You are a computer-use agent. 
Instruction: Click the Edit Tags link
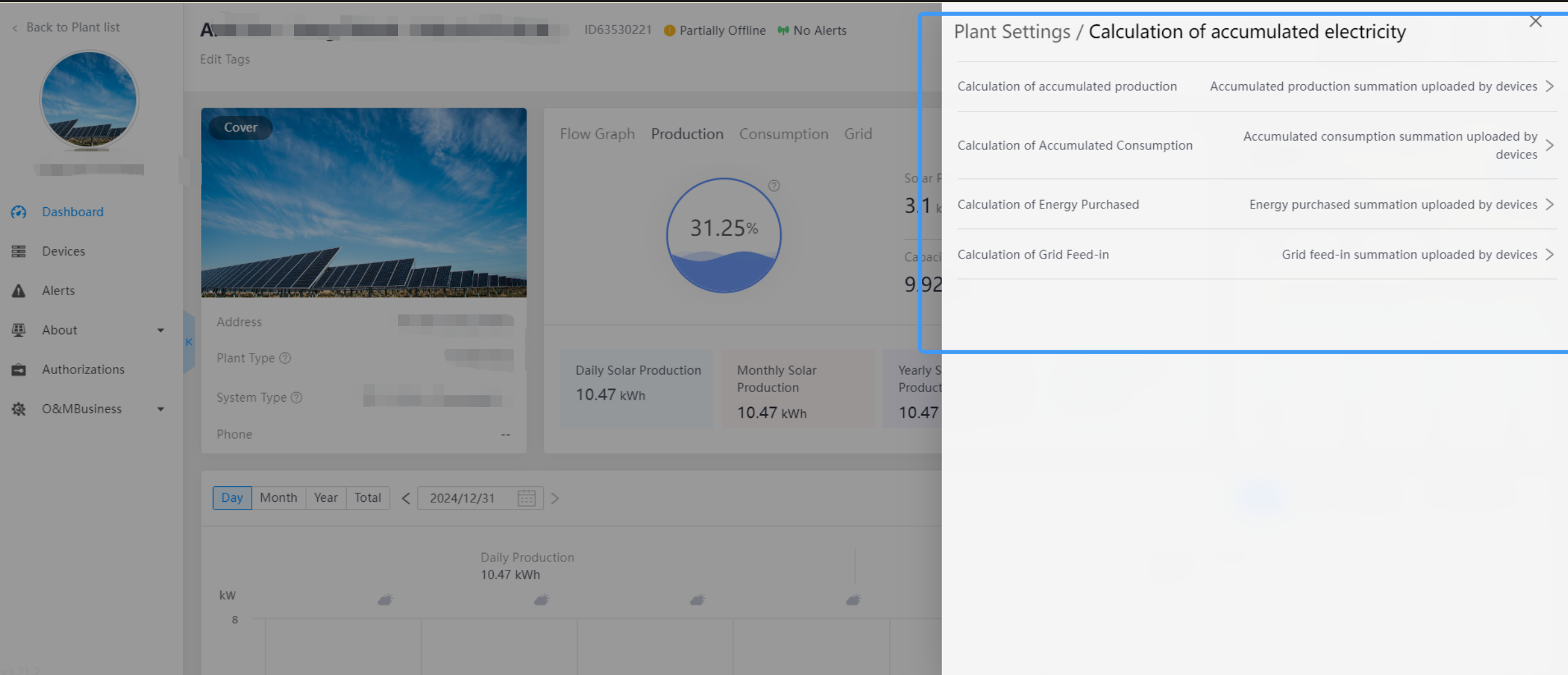coord(225,59)
